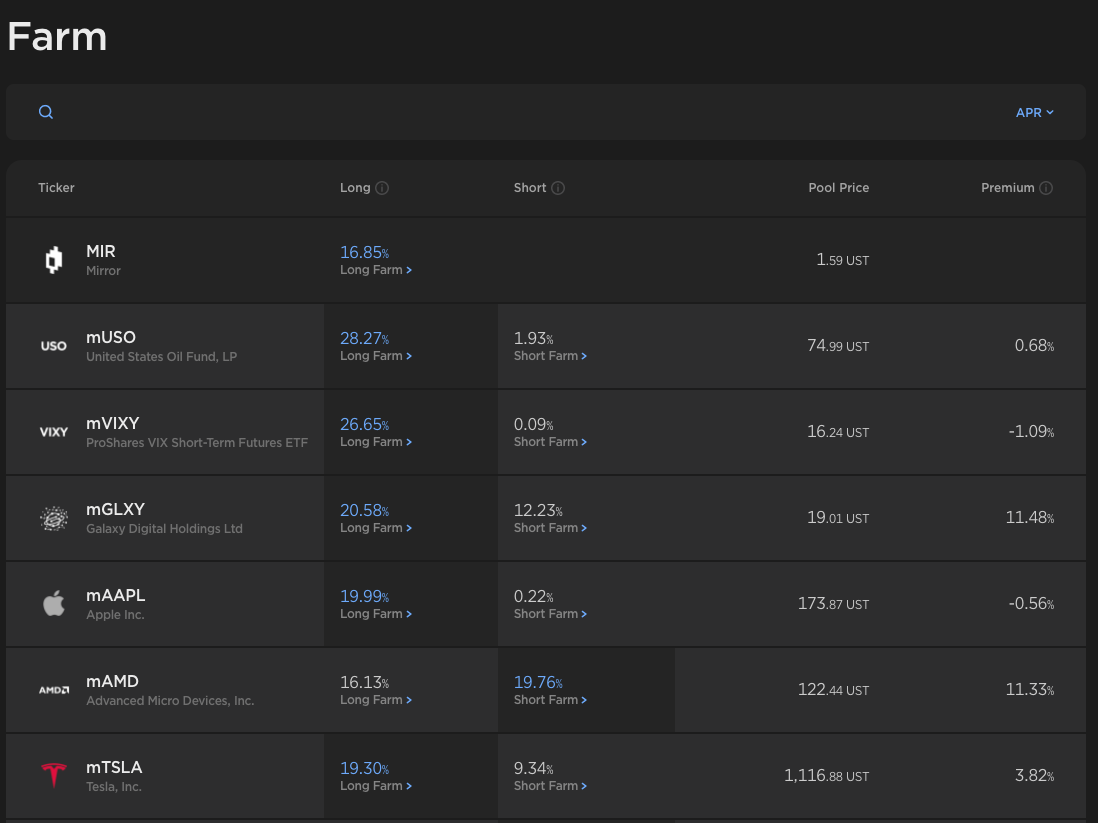Click the 3.82% mTSLA premium value
Screen dimensions: 1098x823
[1034, 775]
